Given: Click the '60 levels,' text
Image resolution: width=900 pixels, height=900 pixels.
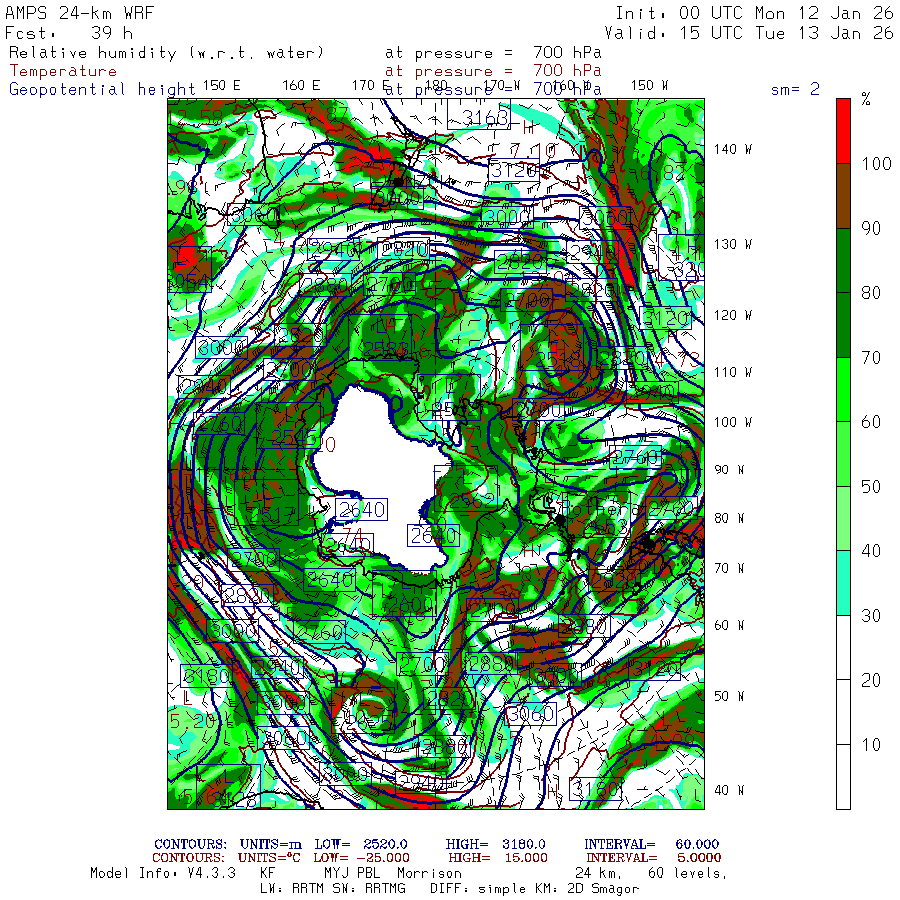Looking at the screenshot, I should (688, 874).
